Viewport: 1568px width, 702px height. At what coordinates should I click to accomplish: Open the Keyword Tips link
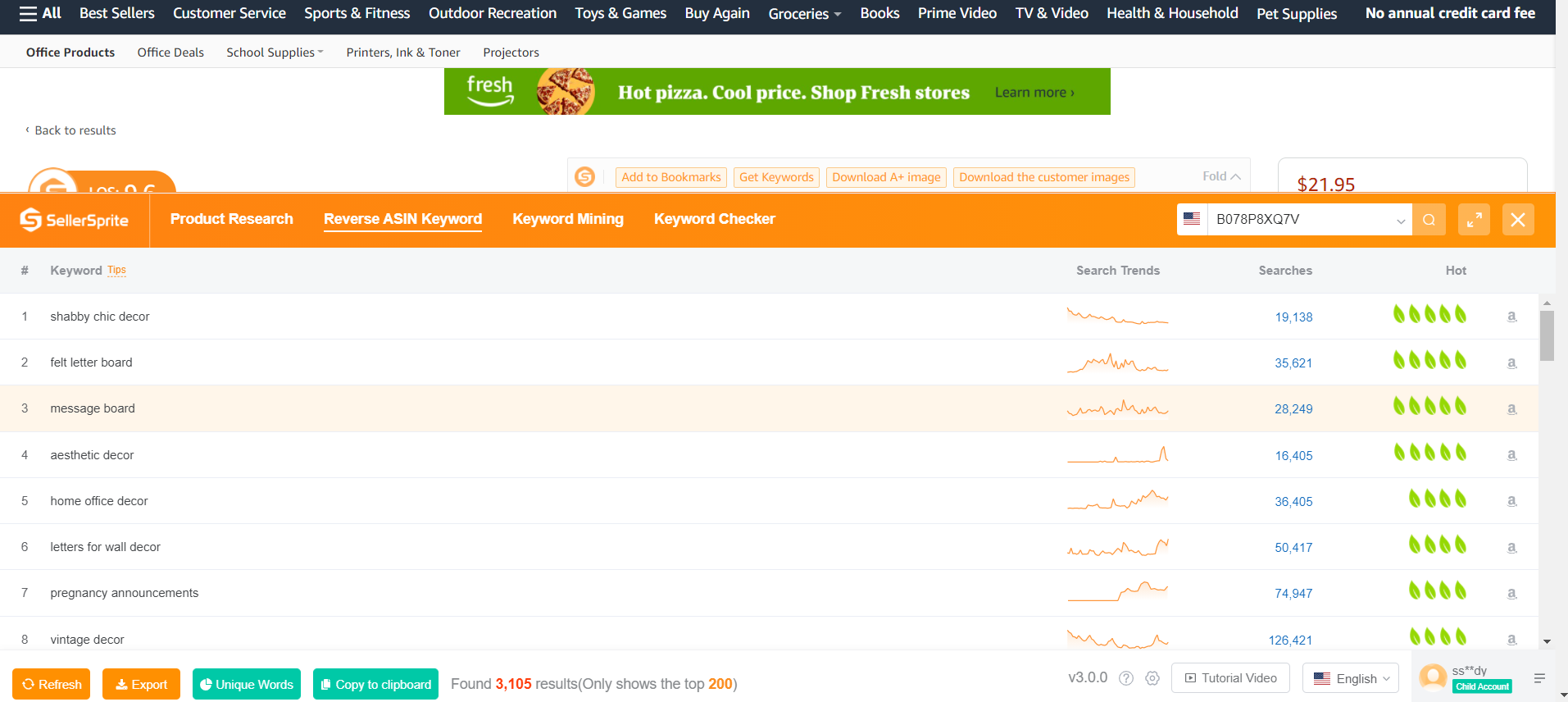[x=116, y=270]
